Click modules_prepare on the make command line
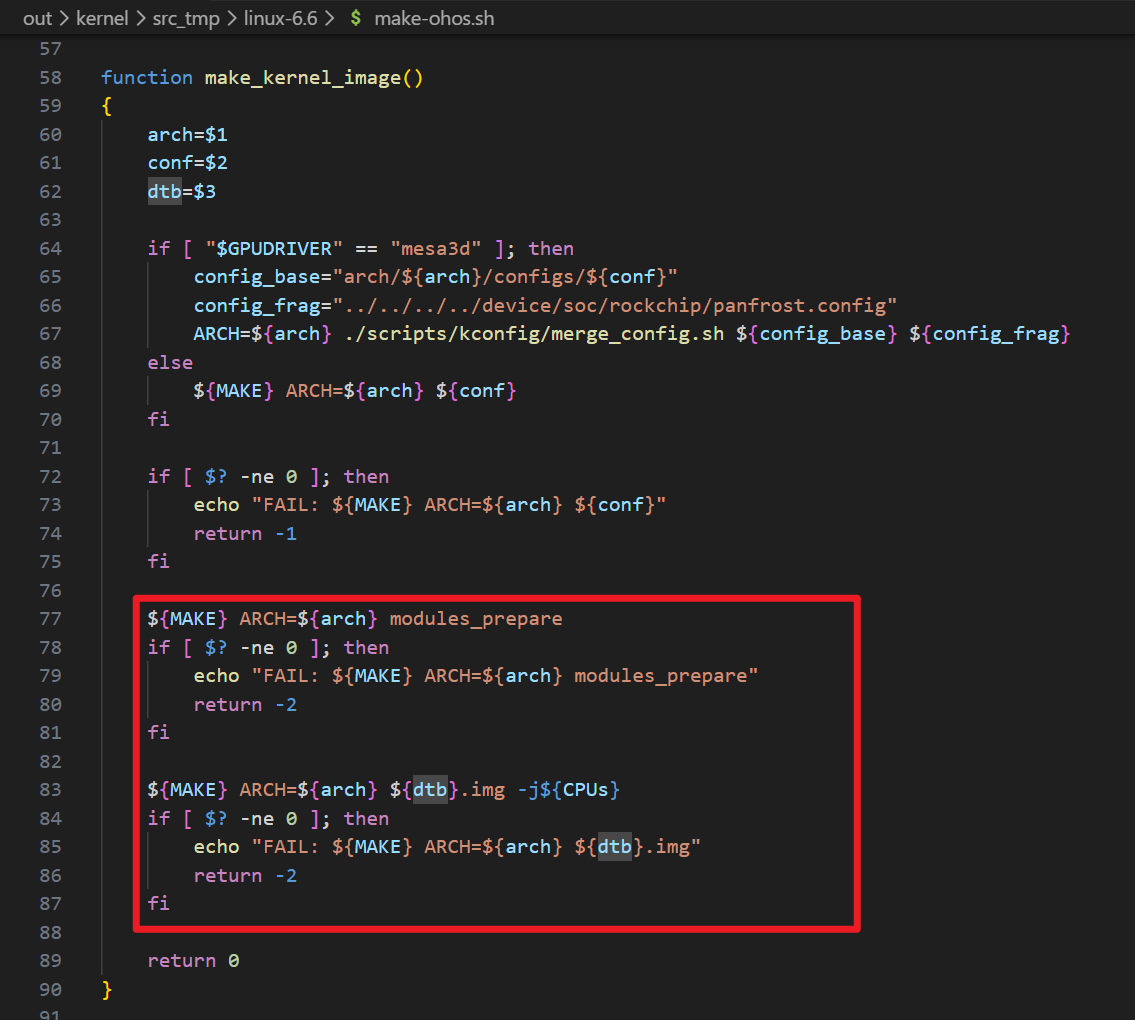1135x1020 pixels. click(476, 619)
